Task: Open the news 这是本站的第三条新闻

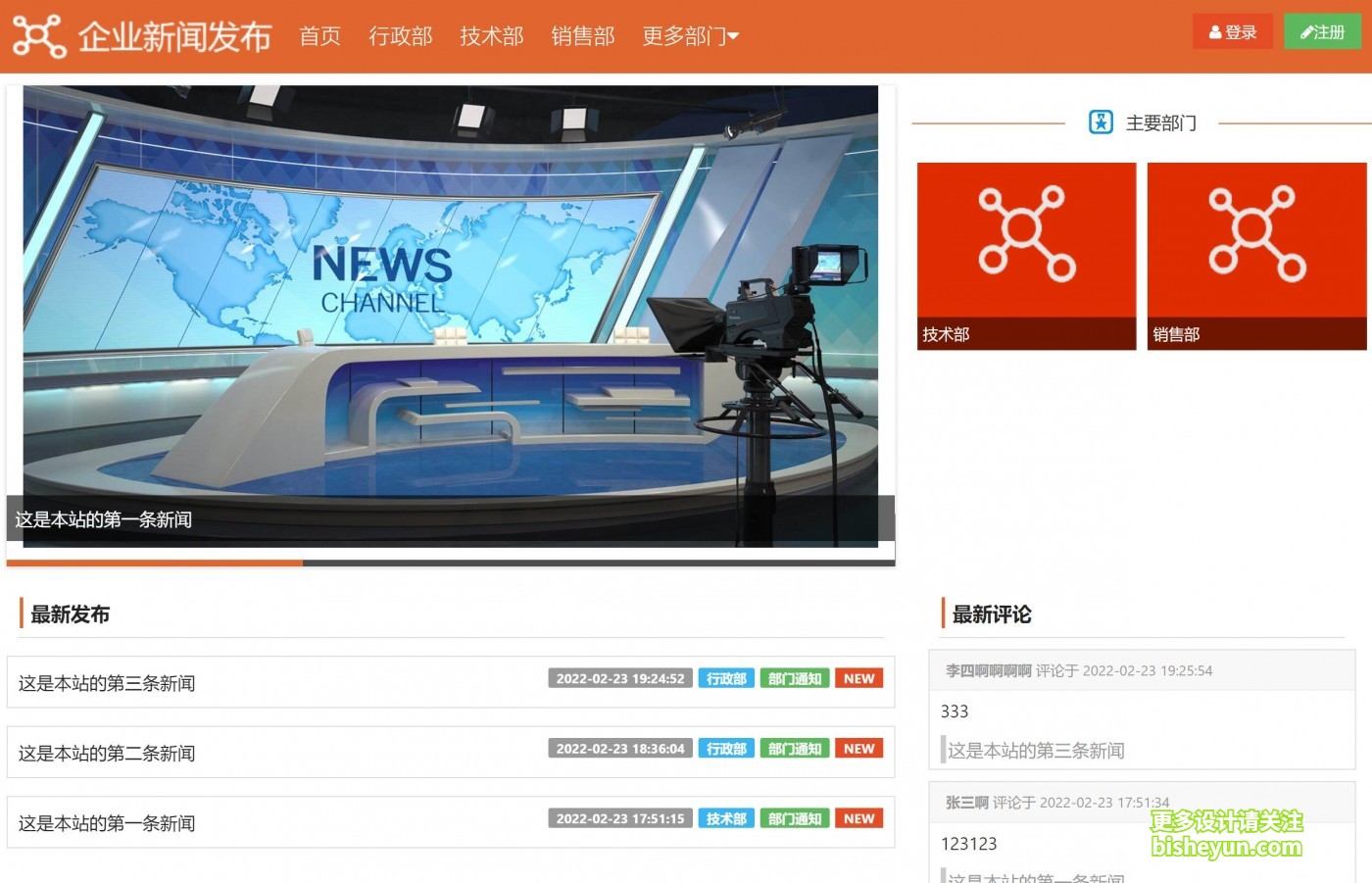Action: 108,683
